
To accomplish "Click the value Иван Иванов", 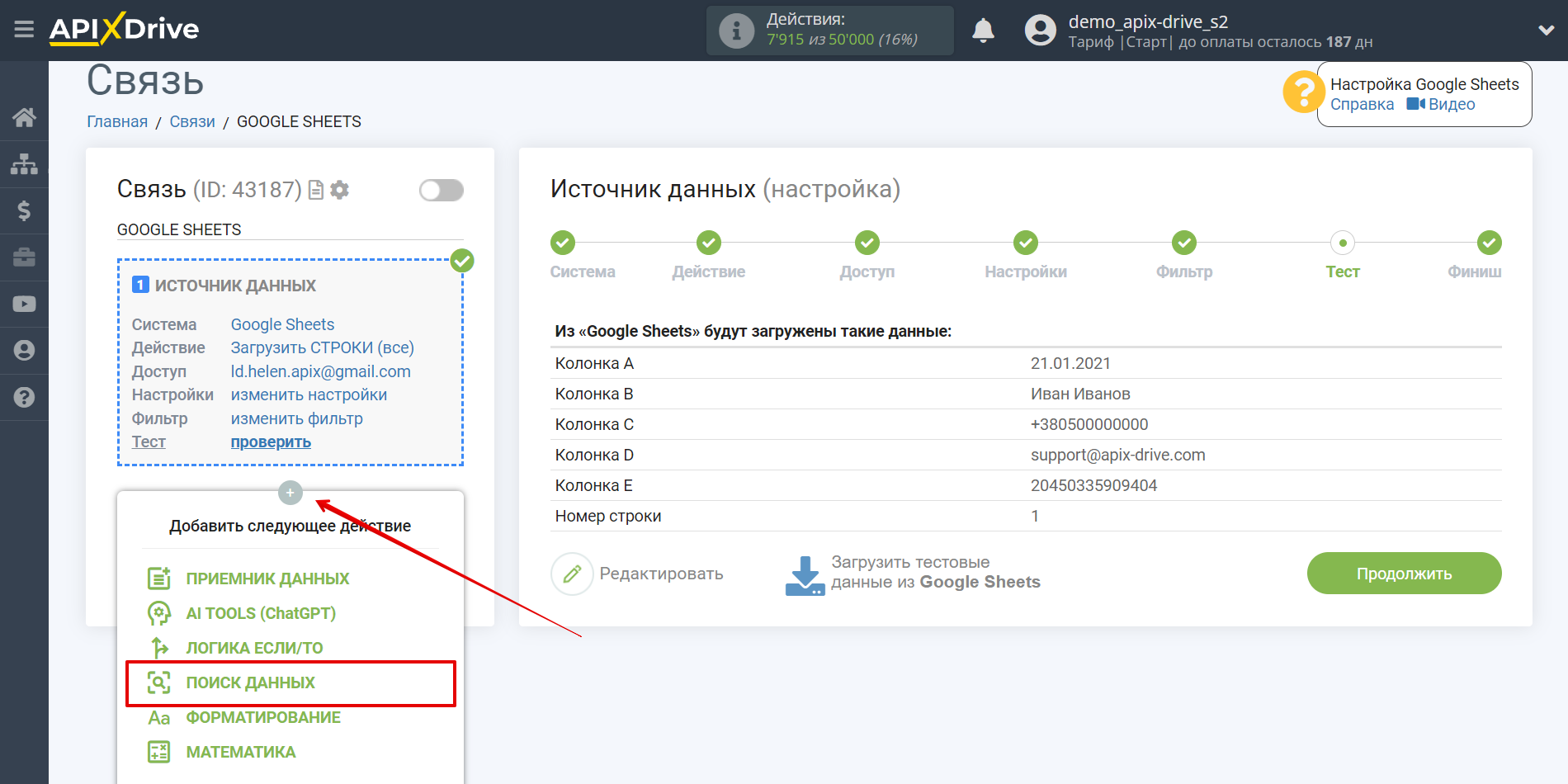I will (x=1080, y=394).
